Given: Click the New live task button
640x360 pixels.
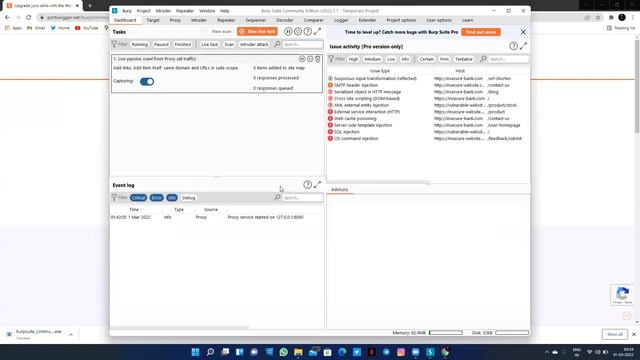Looking at the screenshot, I should pos(257,31).
